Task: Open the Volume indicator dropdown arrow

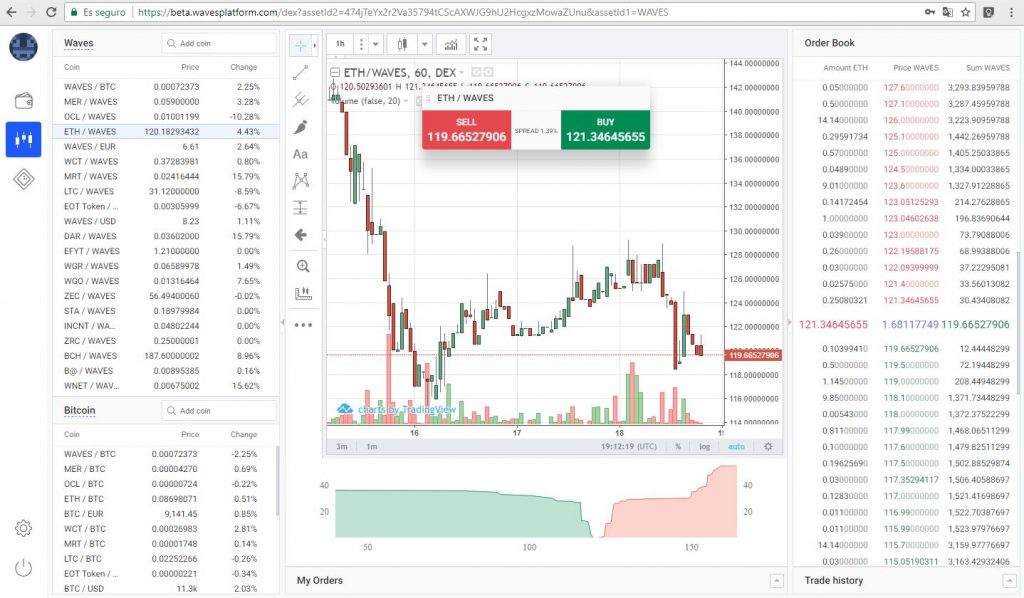Action: (x=406, y=101)
